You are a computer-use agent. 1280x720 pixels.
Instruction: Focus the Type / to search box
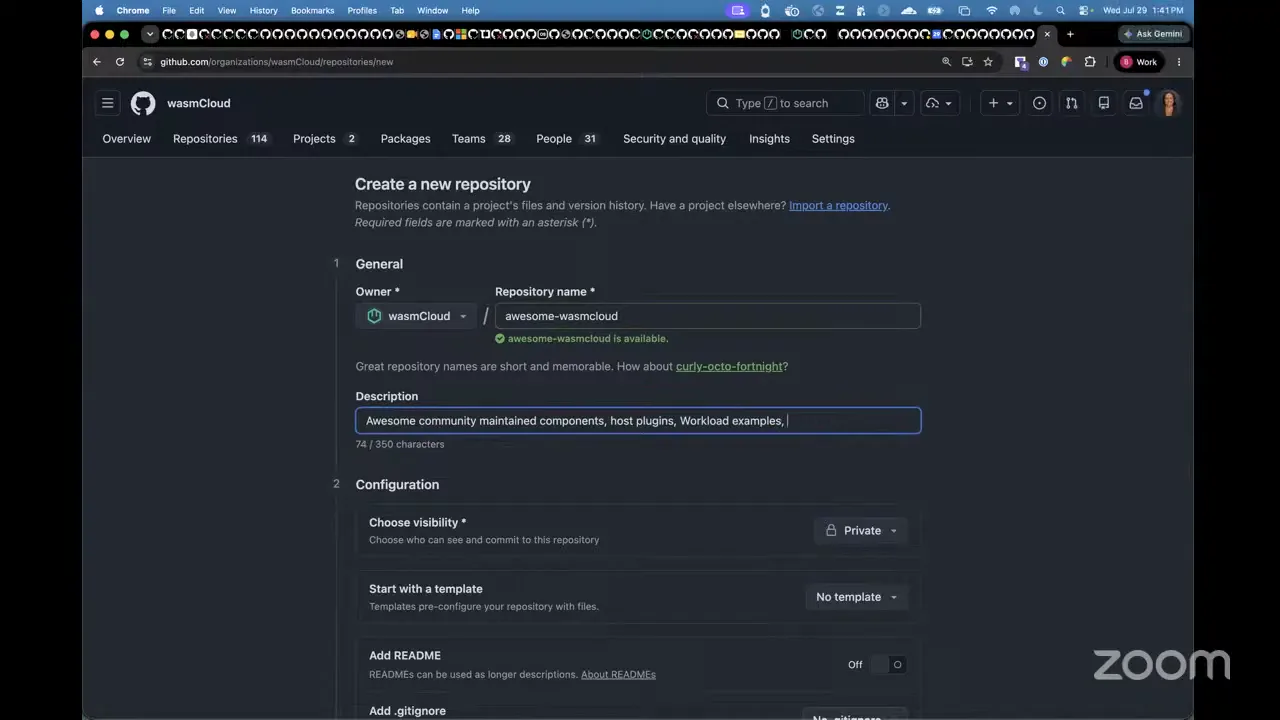point(785,103)
